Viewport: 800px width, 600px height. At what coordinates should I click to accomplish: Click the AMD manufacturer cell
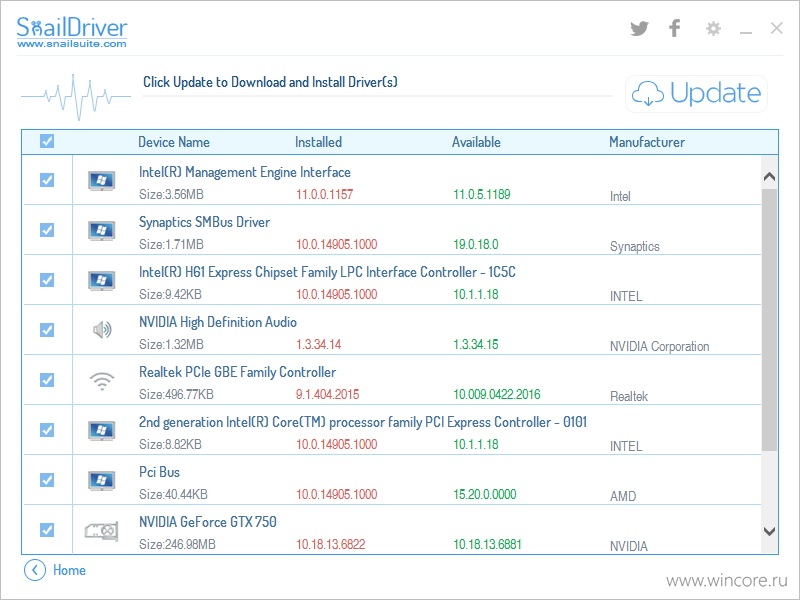point(623,496)
